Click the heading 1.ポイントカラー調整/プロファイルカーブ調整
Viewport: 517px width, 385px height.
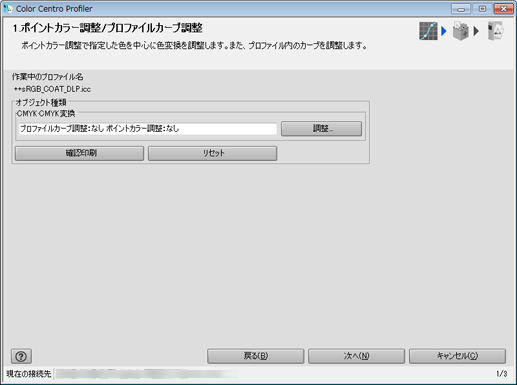[108, 28]
